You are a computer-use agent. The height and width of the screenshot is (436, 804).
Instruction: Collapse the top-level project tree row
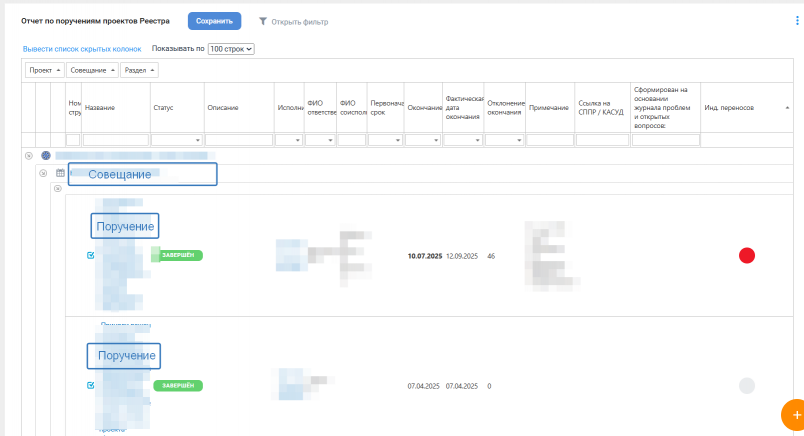pos(29,156)
